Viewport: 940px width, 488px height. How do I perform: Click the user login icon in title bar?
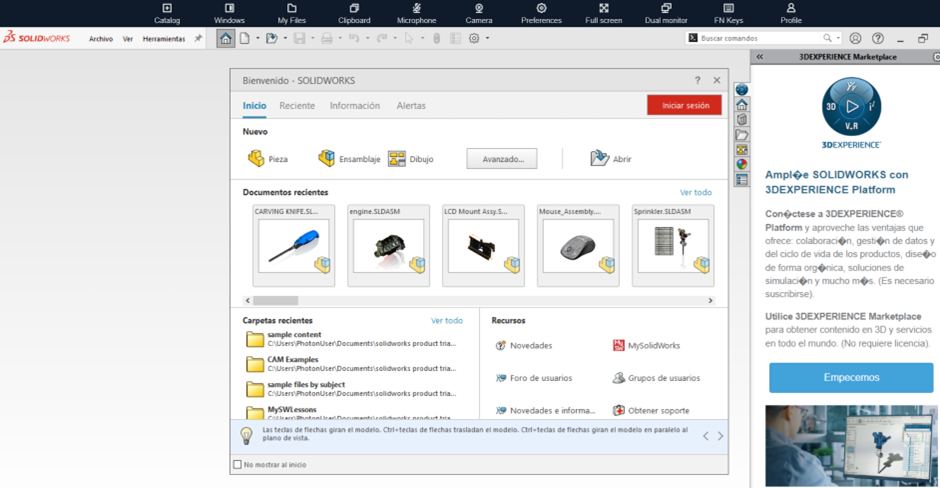click(855, 38)
